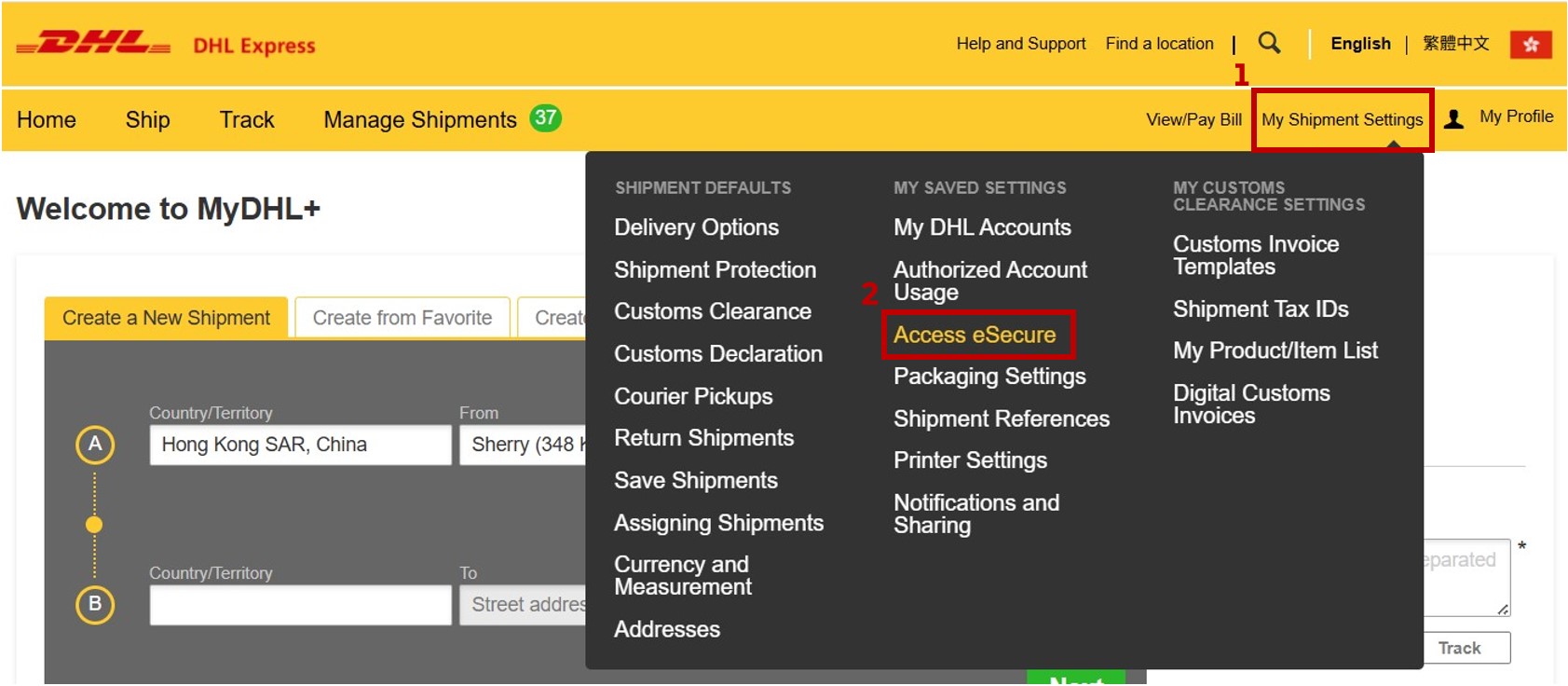Open Customs Invoice Templates

1255,255
